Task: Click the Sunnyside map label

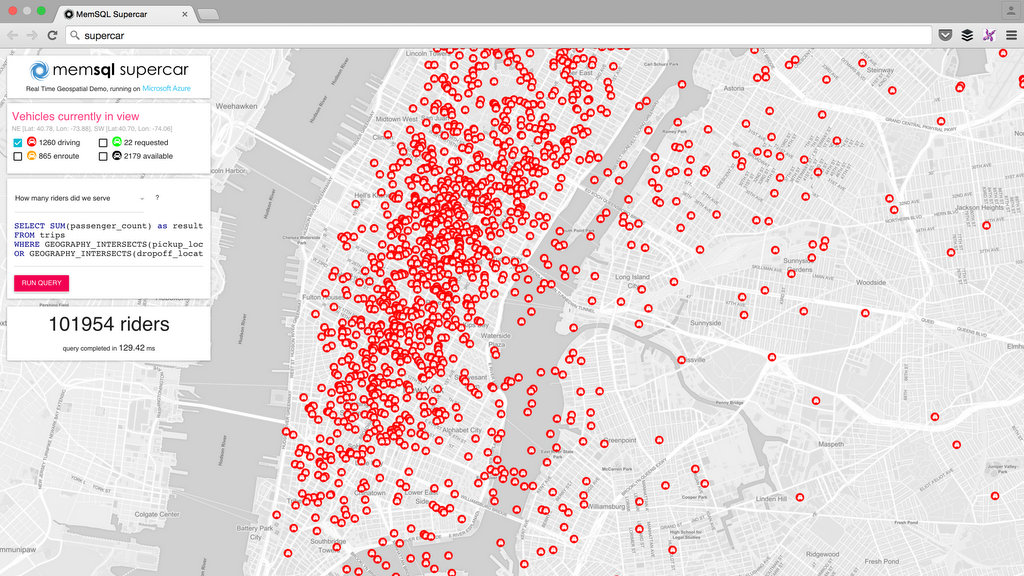Action: pos(705,323)
